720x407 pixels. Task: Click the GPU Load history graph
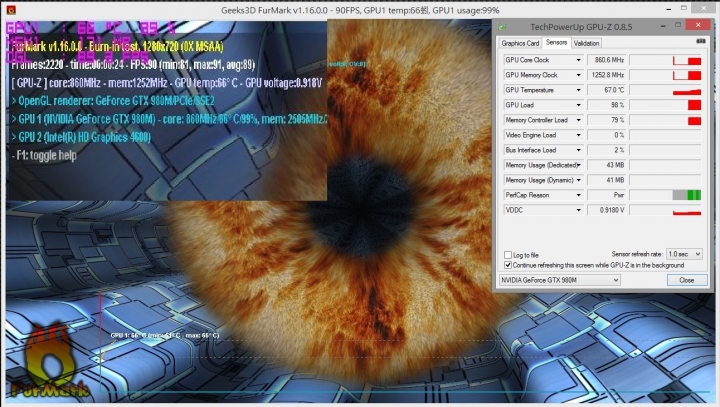[x=665, y=105]
